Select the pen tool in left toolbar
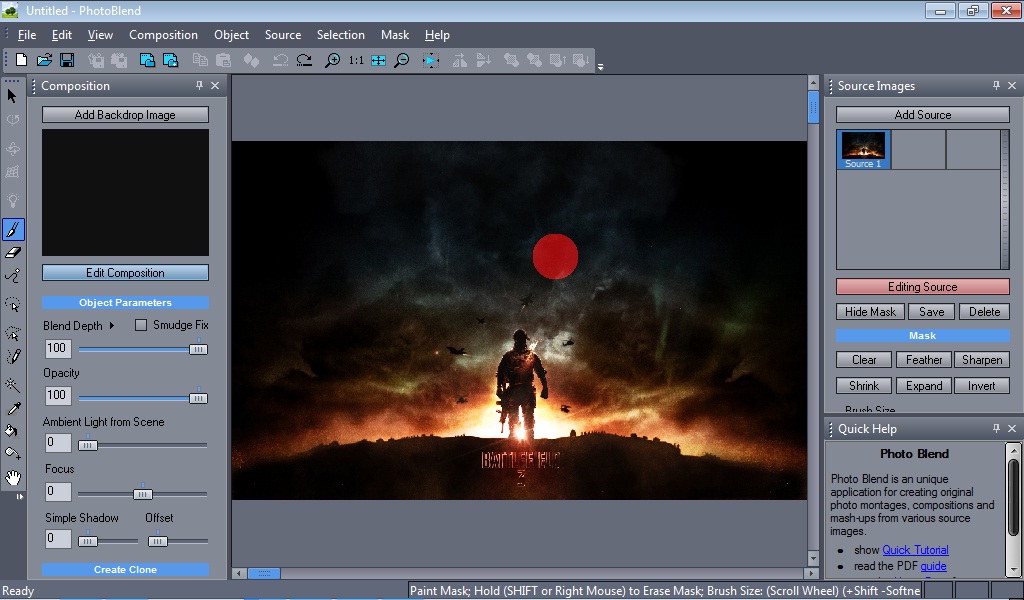1024x600 pixels. tap(12, 356)
